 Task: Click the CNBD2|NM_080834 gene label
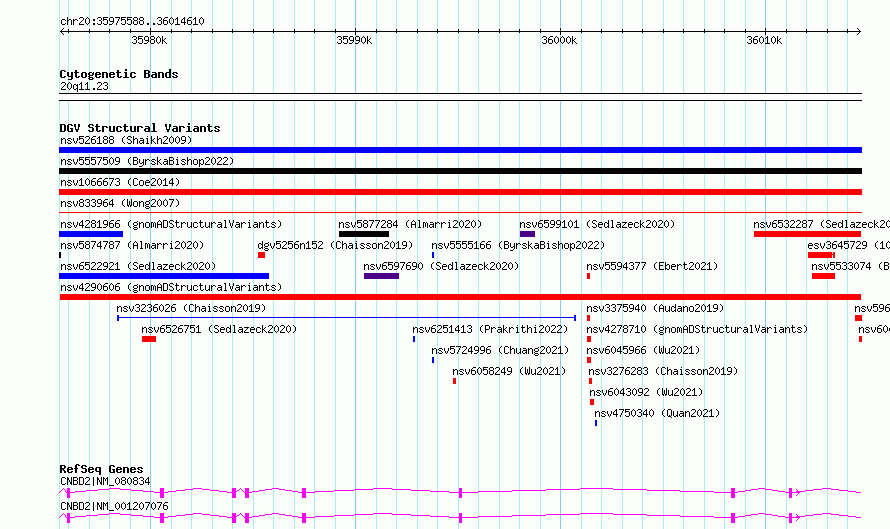tap(105, 481)
